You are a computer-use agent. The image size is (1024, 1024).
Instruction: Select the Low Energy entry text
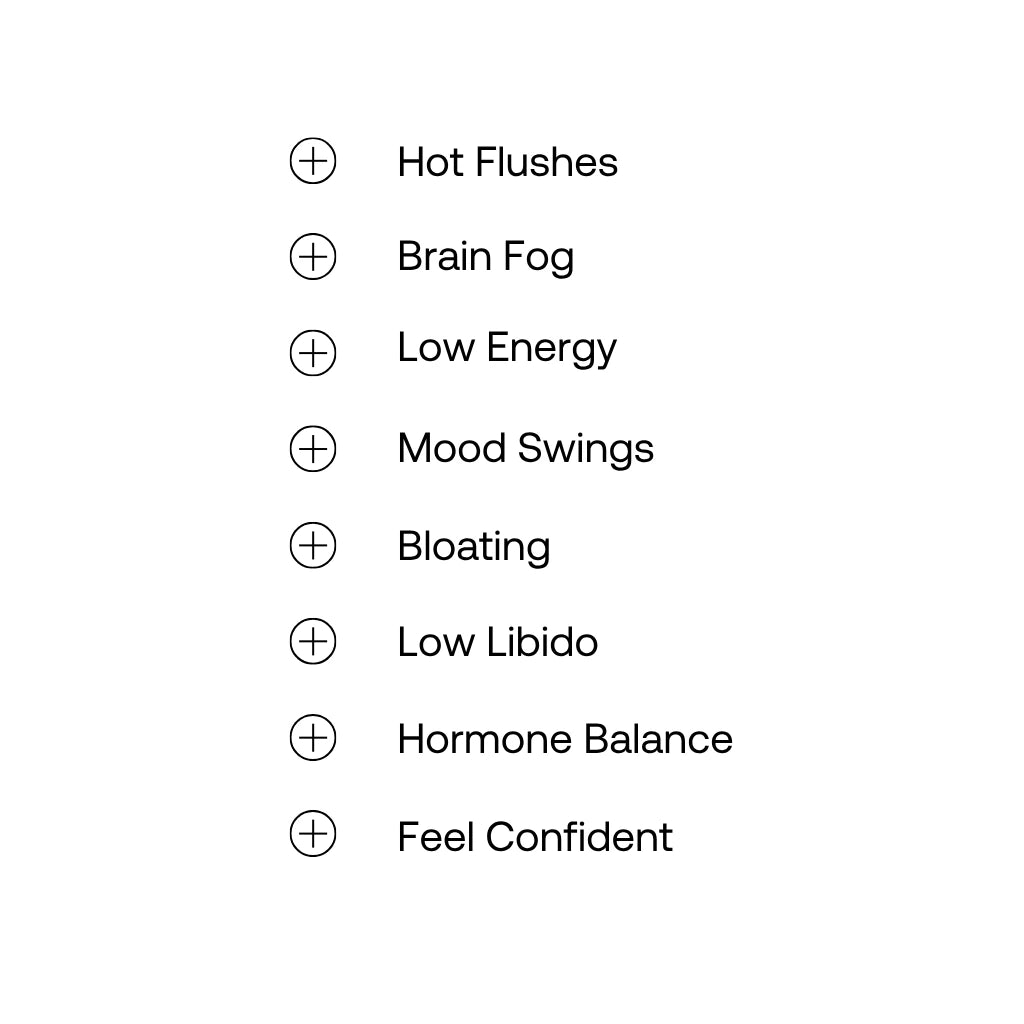point(507,349)
